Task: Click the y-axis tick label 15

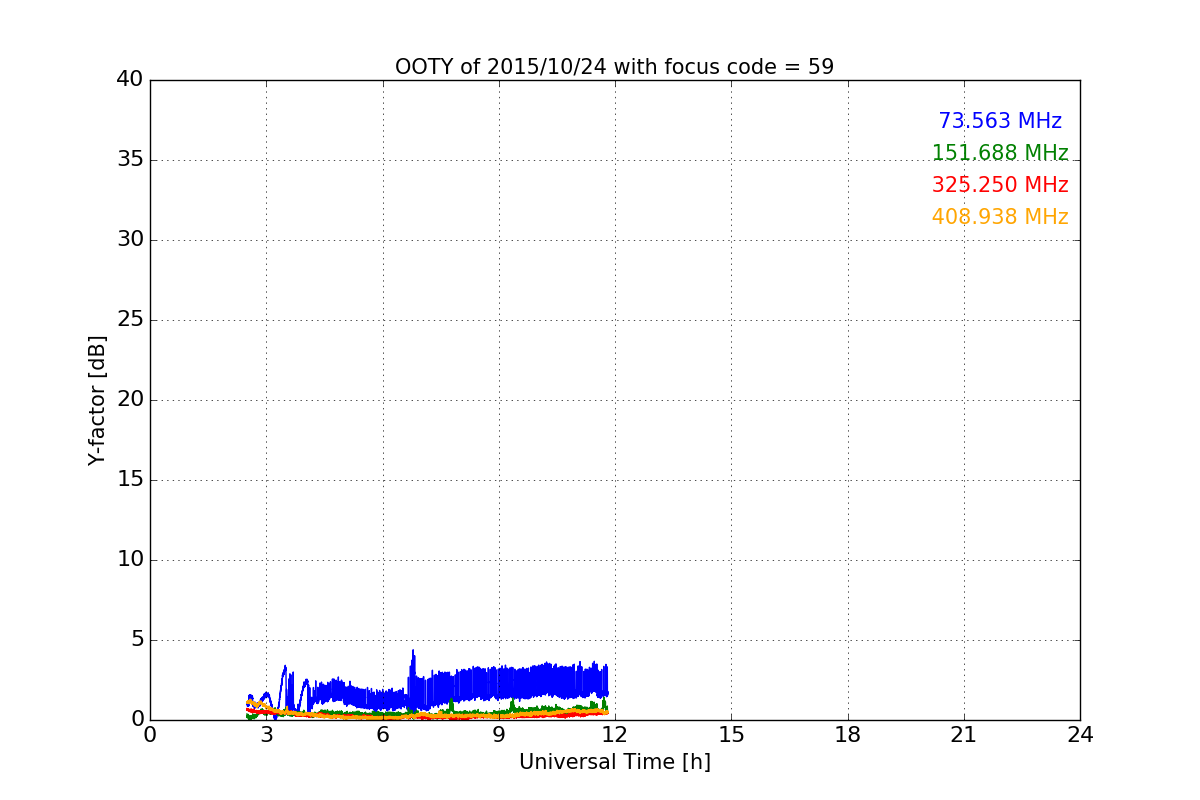Action: [130, 480]
